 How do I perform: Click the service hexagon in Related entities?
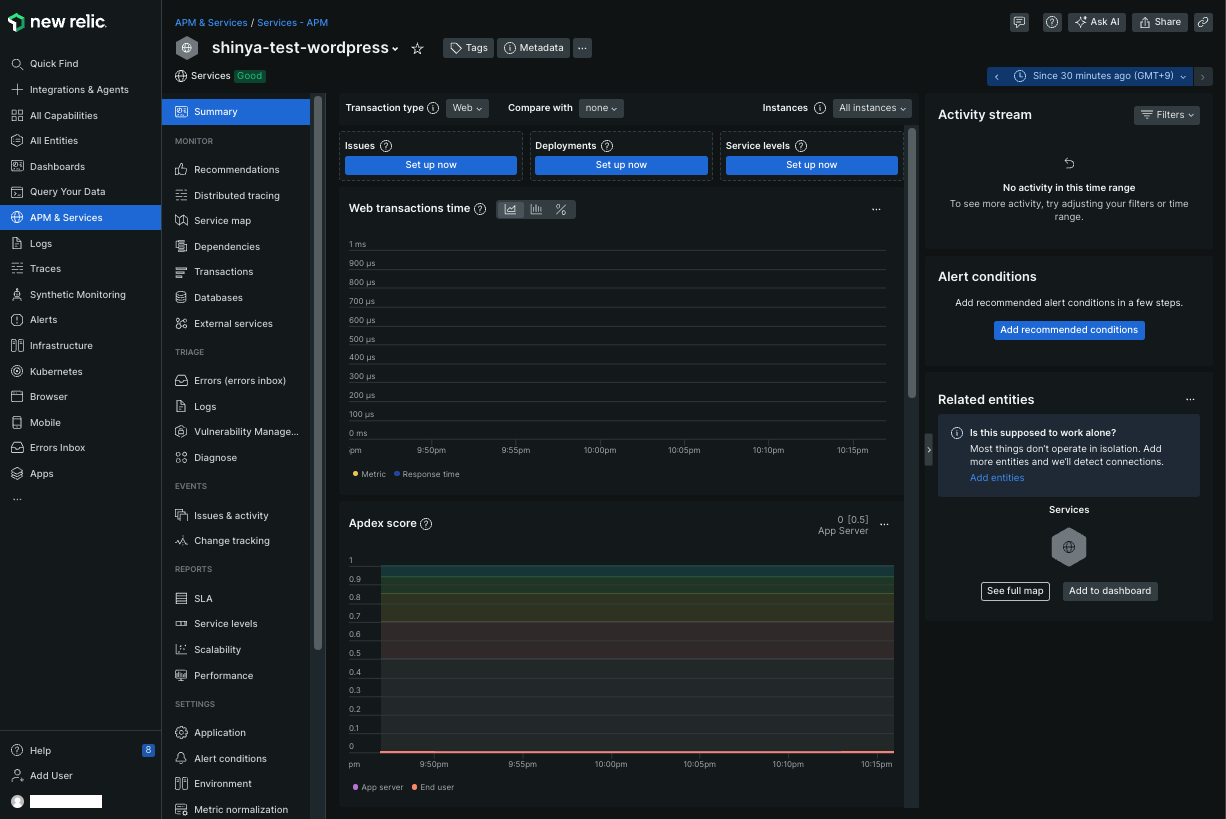(x=1069, y=547)
